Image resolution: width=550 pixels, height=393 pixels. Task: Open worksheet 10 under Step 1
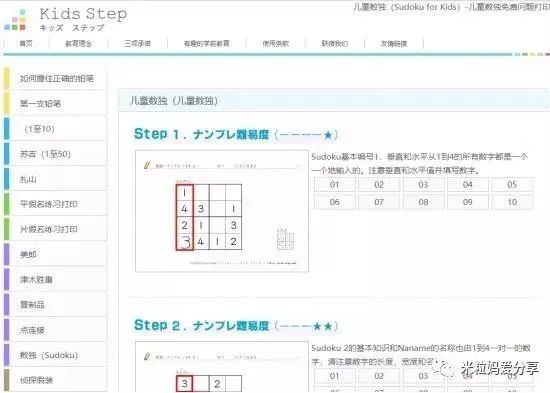[x=512, y=202]
